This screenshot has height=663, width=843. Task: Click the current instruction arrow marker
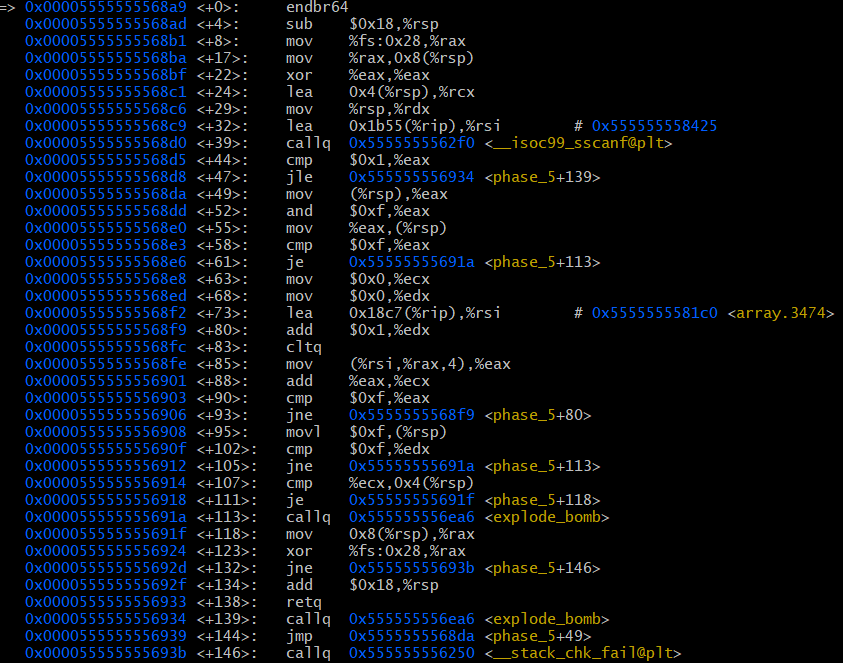(8, 7)
